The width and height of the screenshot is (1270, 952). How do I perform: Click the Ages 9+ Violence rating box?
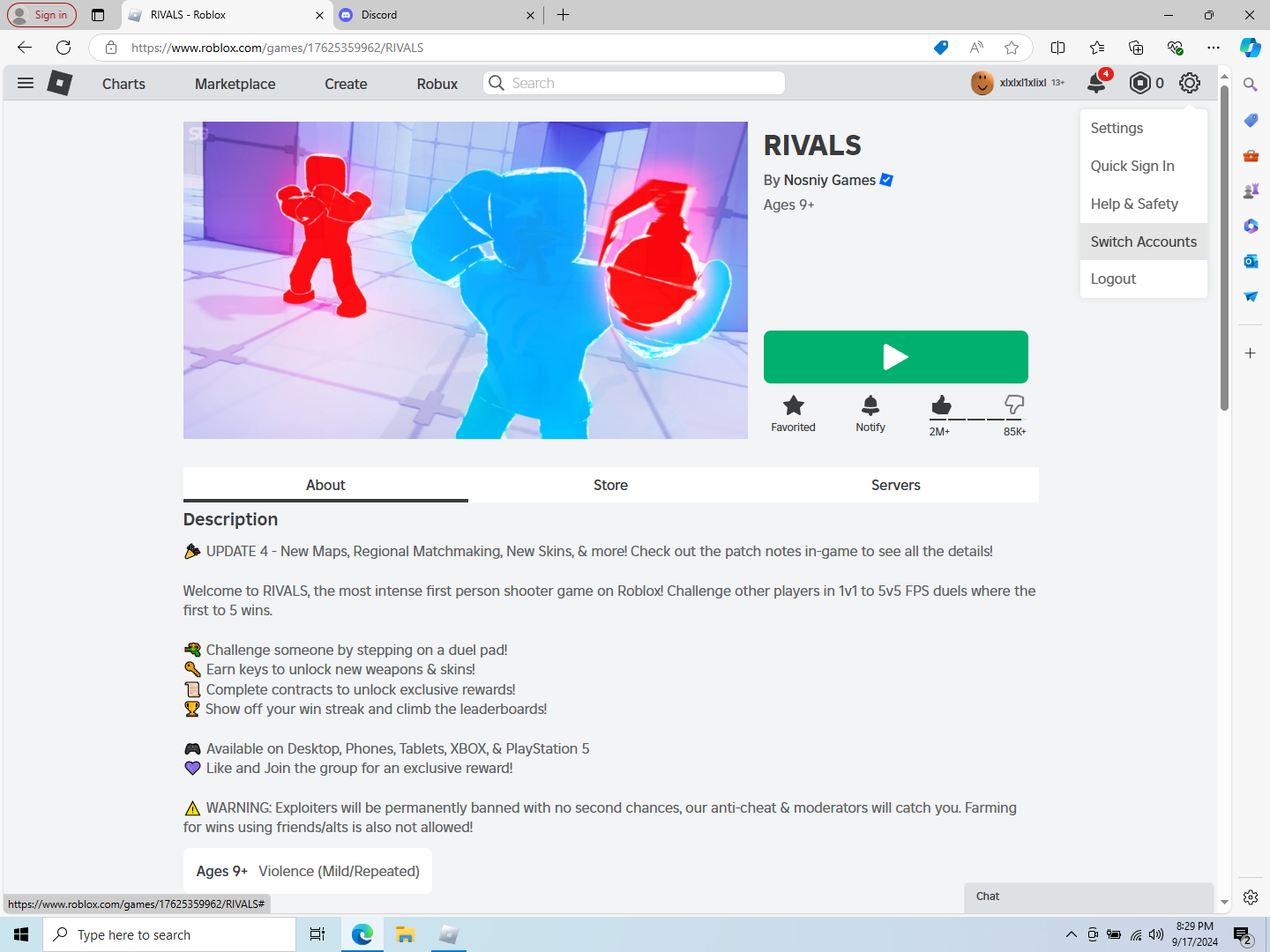tap(308, 871)
